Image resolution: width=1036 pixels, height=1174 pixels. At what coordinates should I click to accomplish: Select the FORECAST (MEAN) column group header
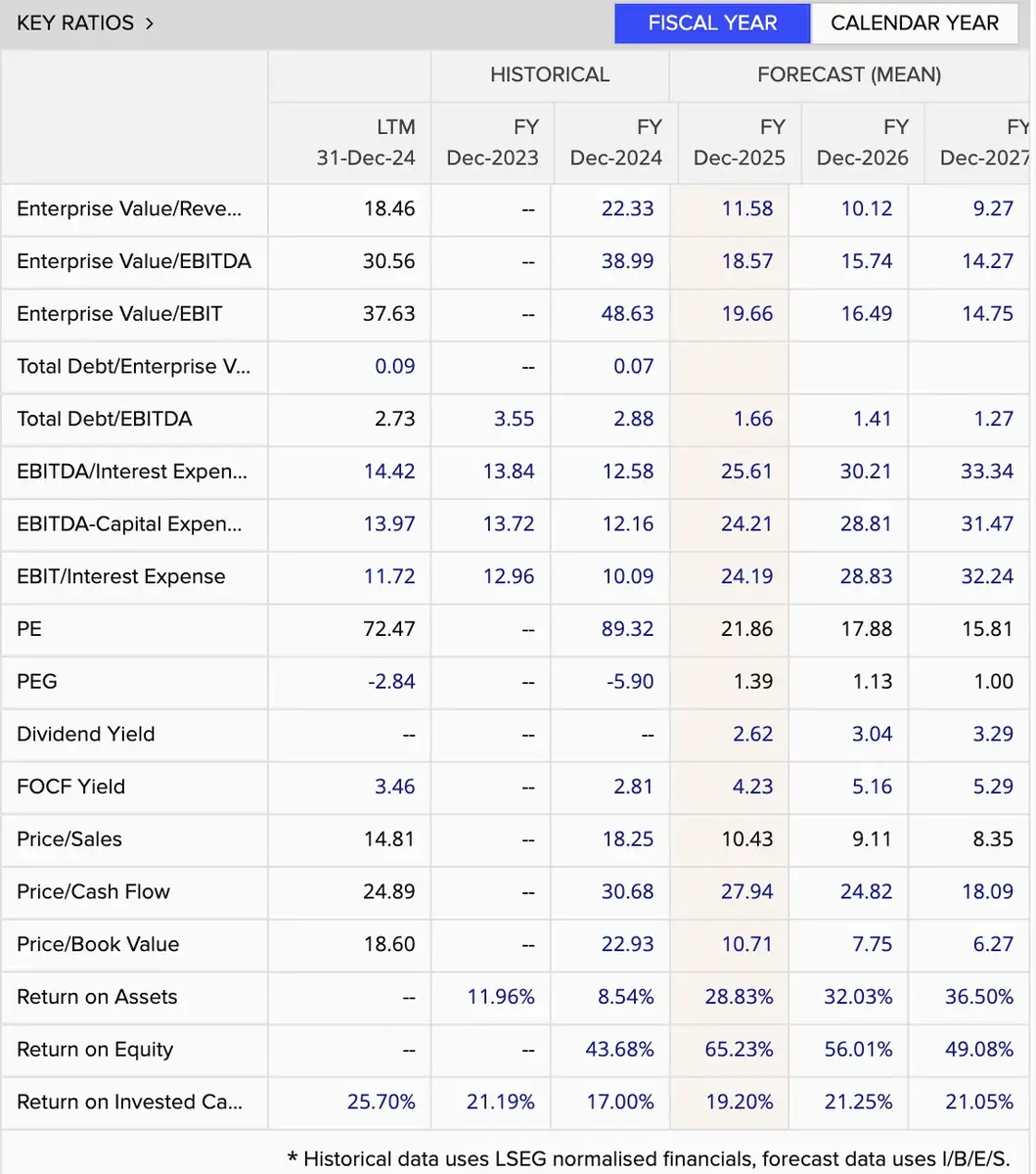tap(849, 74)
